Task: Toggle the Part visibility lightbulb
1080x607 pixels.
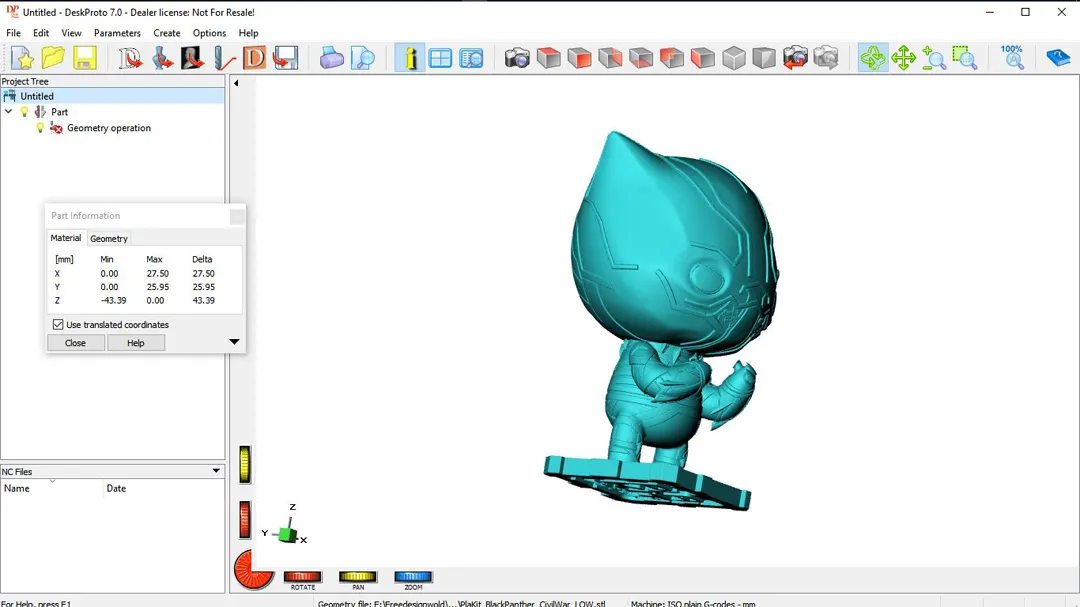Action: click(x=24, y=112)
